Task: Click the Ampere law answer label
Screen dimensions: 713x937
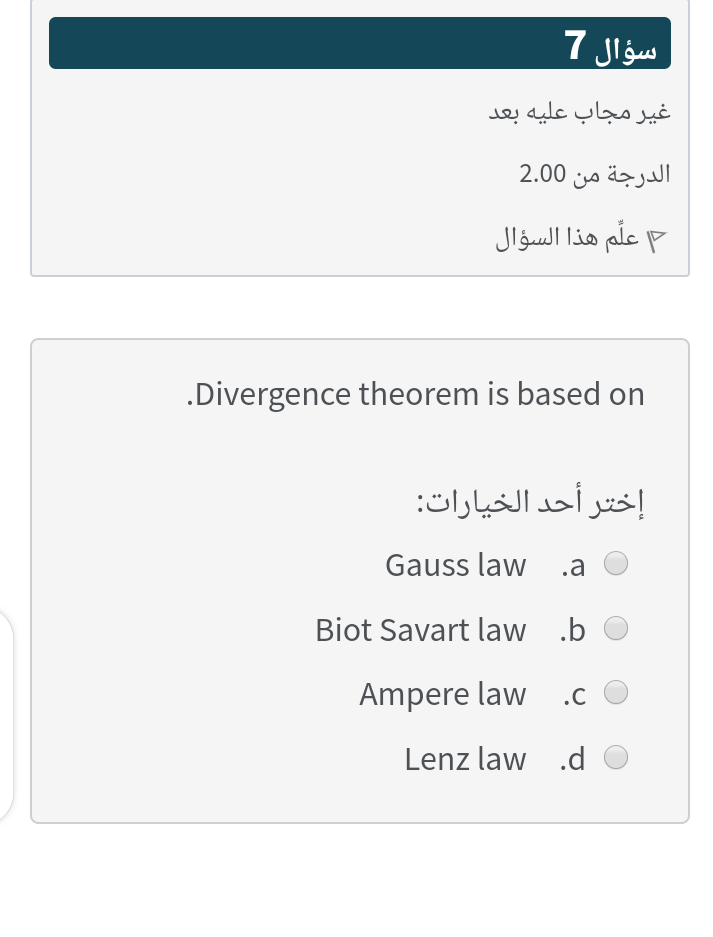Action: (x=442, y=694)
